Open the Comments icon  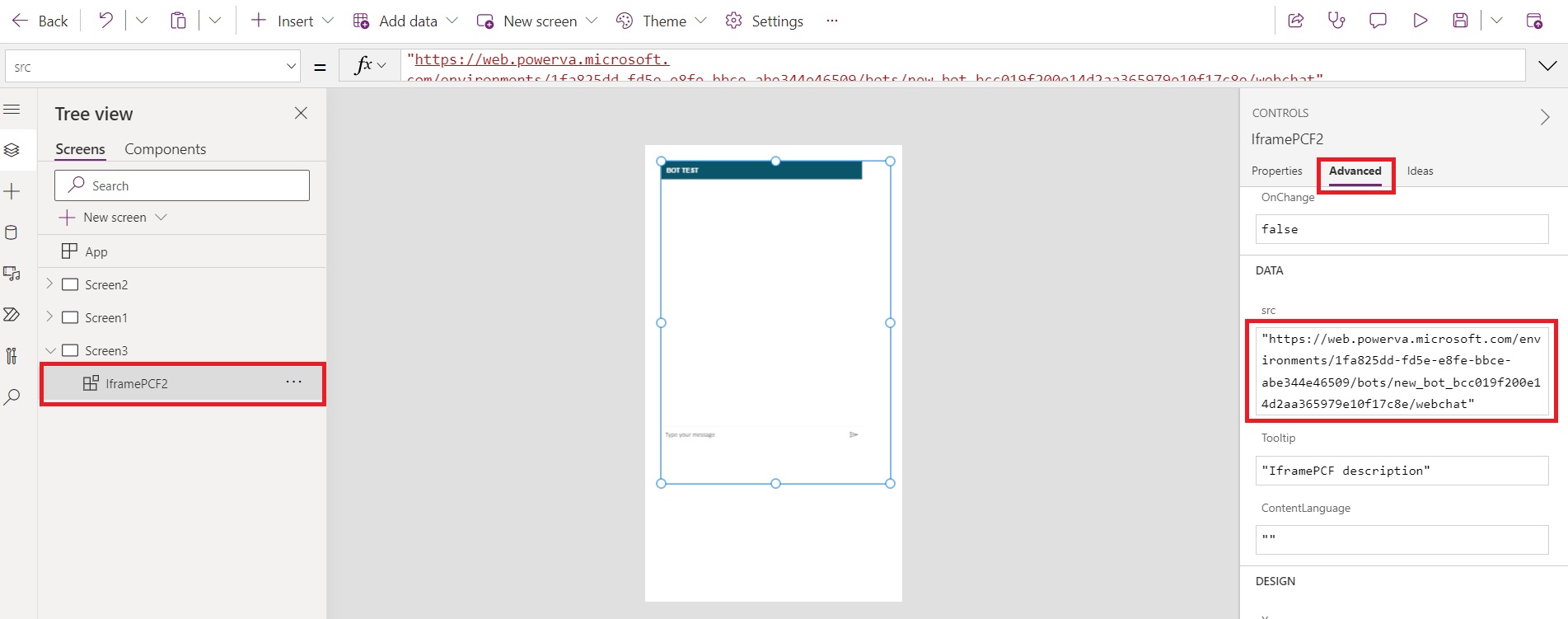pyautogui.click(x=1378, y=21)
